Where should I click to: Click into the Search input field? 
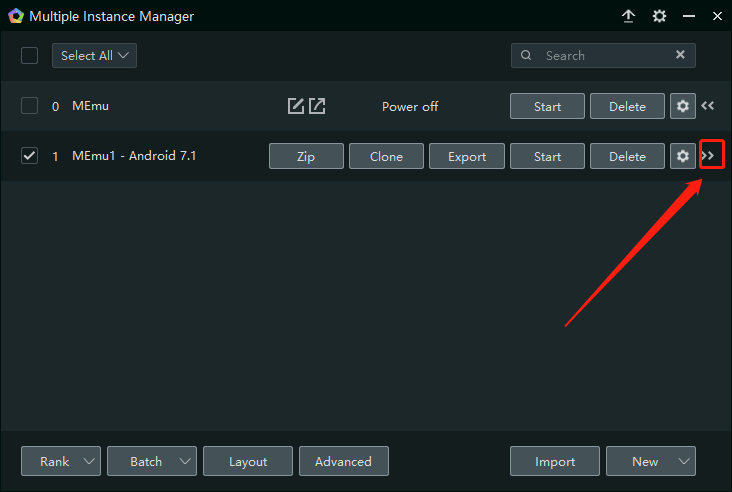(x=605, y=56)
